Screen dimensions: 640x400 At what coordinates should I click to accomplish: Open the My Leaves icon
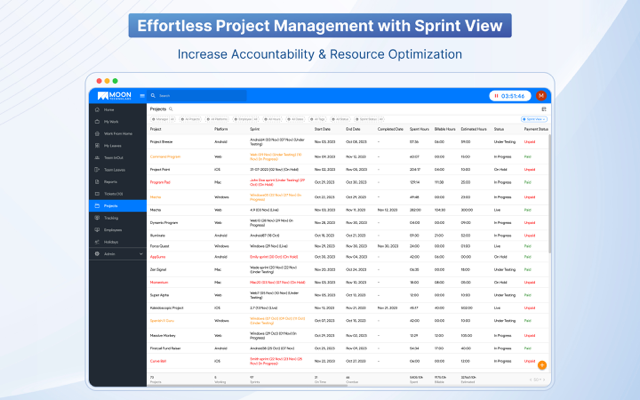click(97, 145)
